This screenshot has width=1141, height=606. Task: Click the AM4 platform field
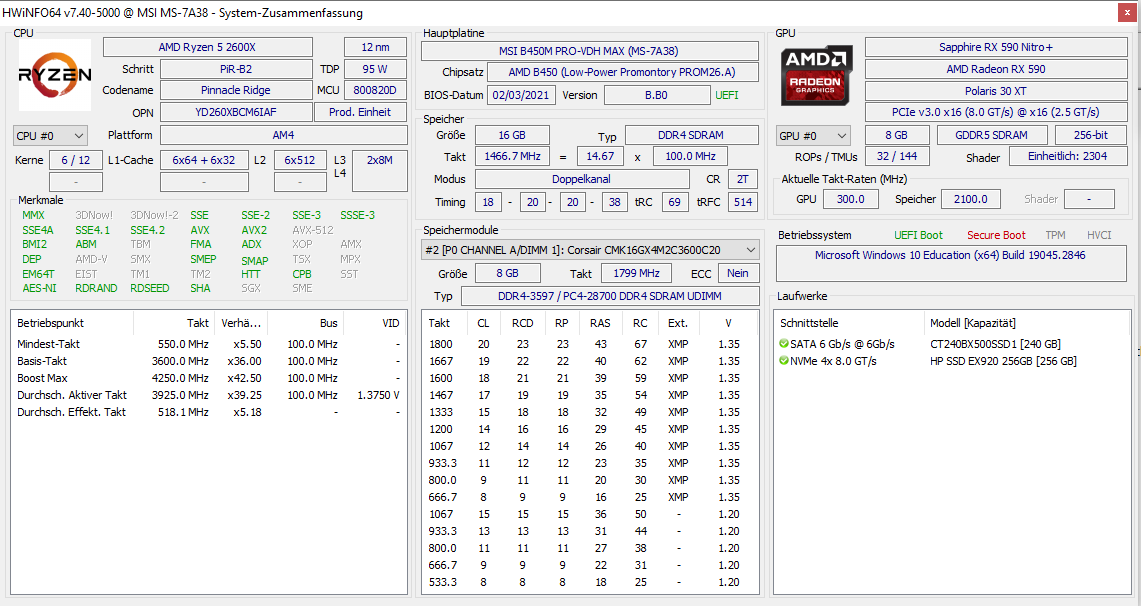[x=284, y=135]
